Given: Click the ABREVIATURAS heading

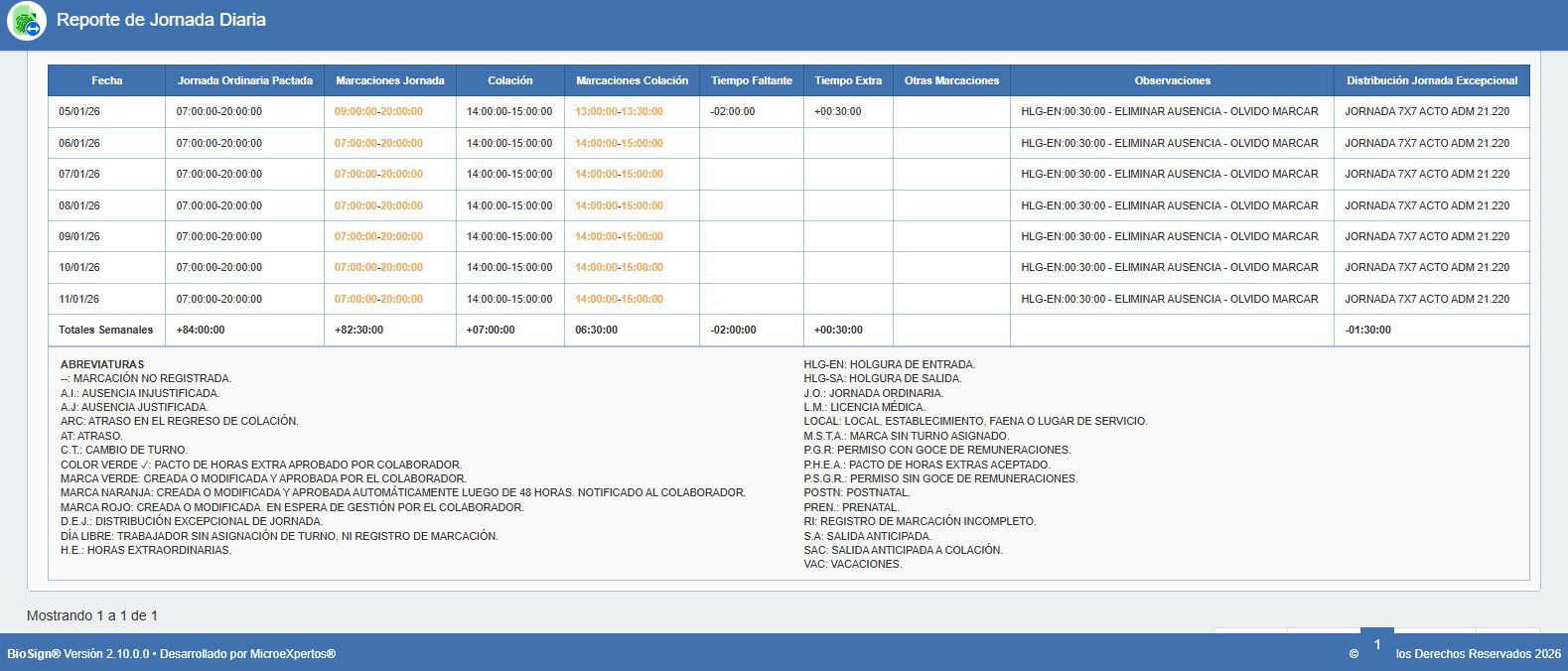Looking at the screenshot, I should click(102, 364).
